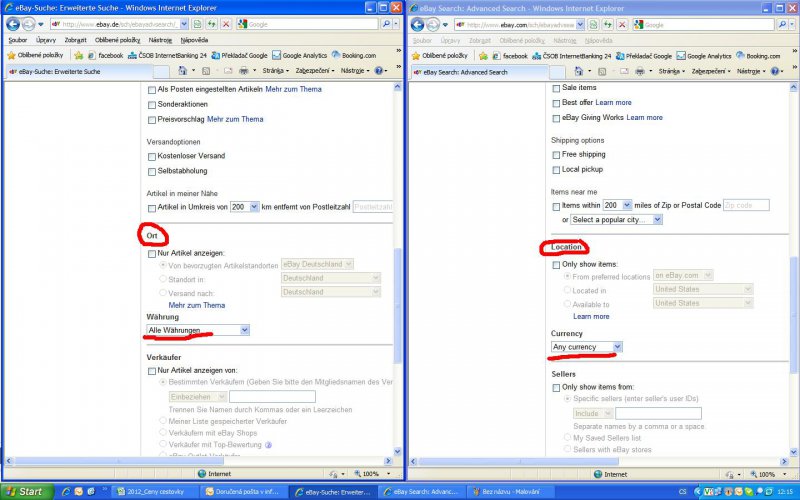The image size is (800, 500).
Task: Tick Selbstabholung checkbox
Action: 152,171
